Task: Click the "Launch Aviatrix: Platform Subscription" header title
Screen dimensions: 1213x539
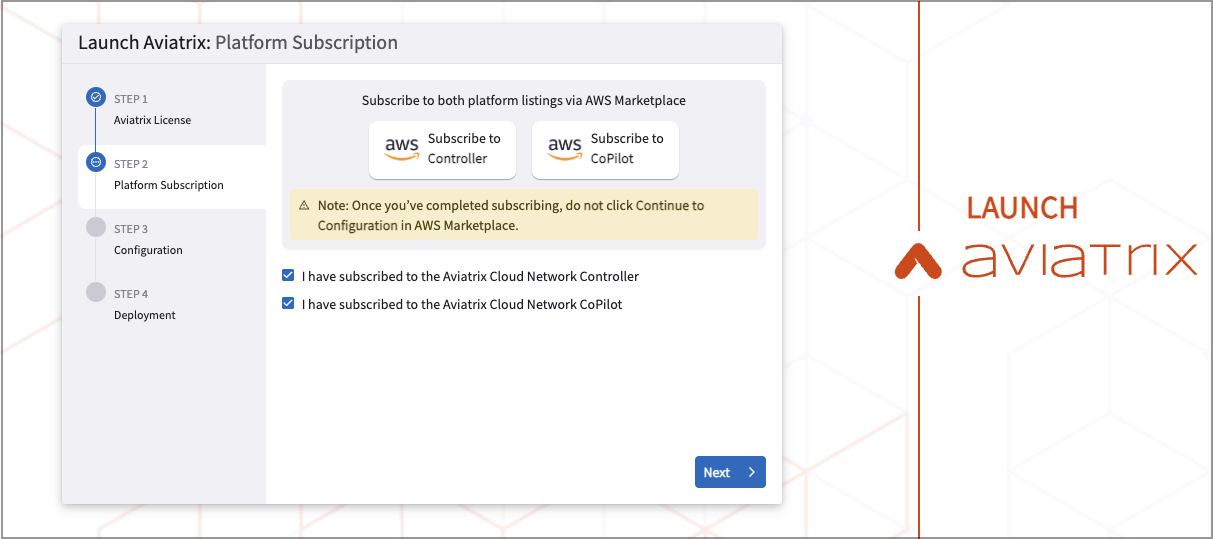Action: 238,43
